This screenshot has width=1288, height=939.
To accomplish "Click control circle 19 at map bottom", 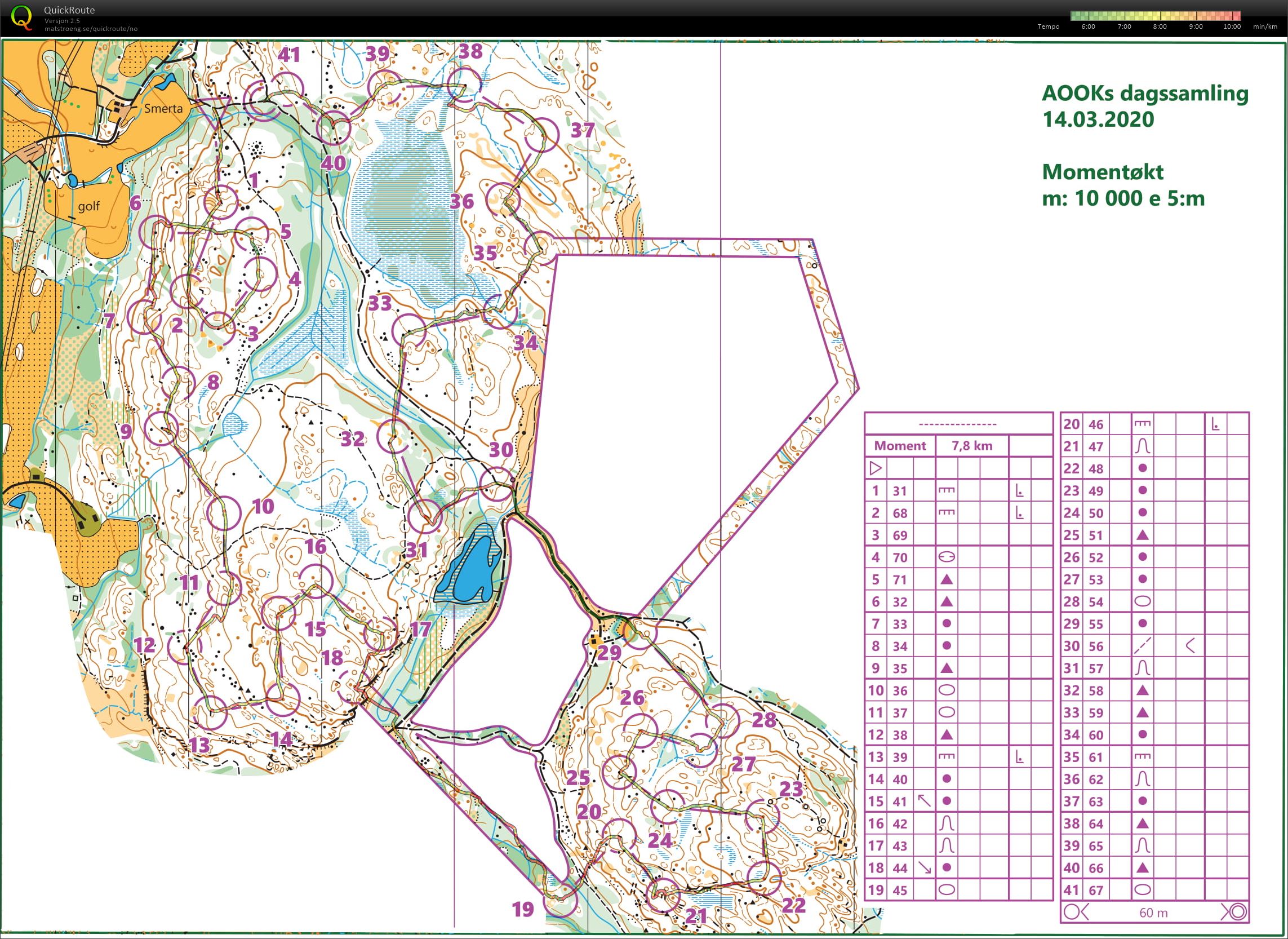I will point(560,900).
